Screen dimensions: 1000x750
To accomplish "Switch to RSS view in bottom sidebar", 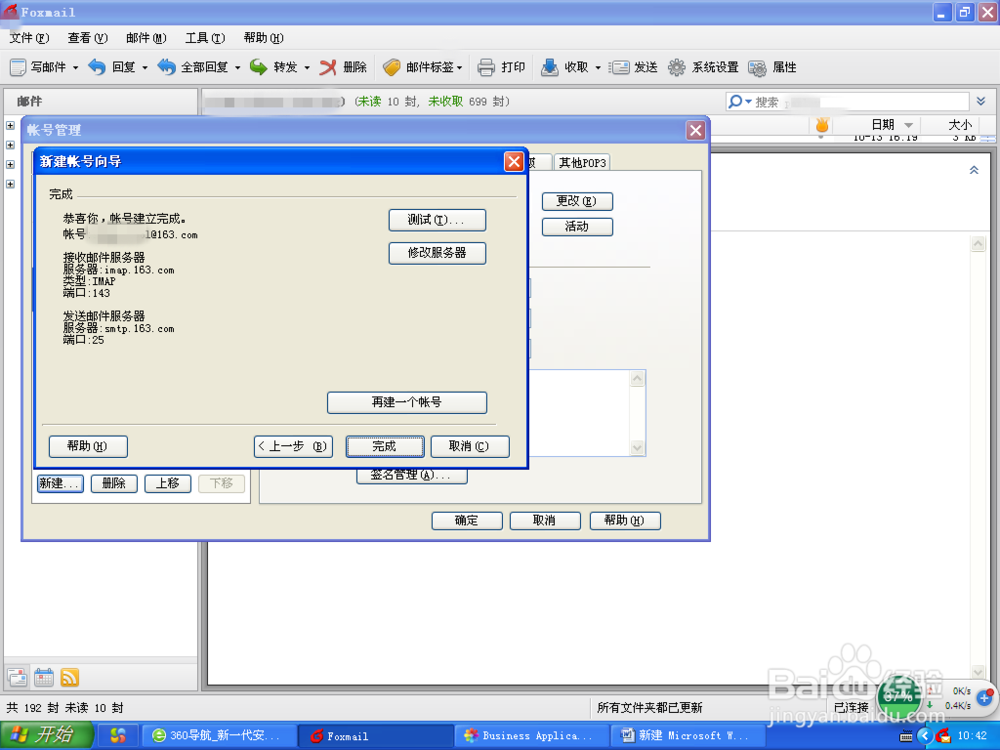I will tap(69, 677).
